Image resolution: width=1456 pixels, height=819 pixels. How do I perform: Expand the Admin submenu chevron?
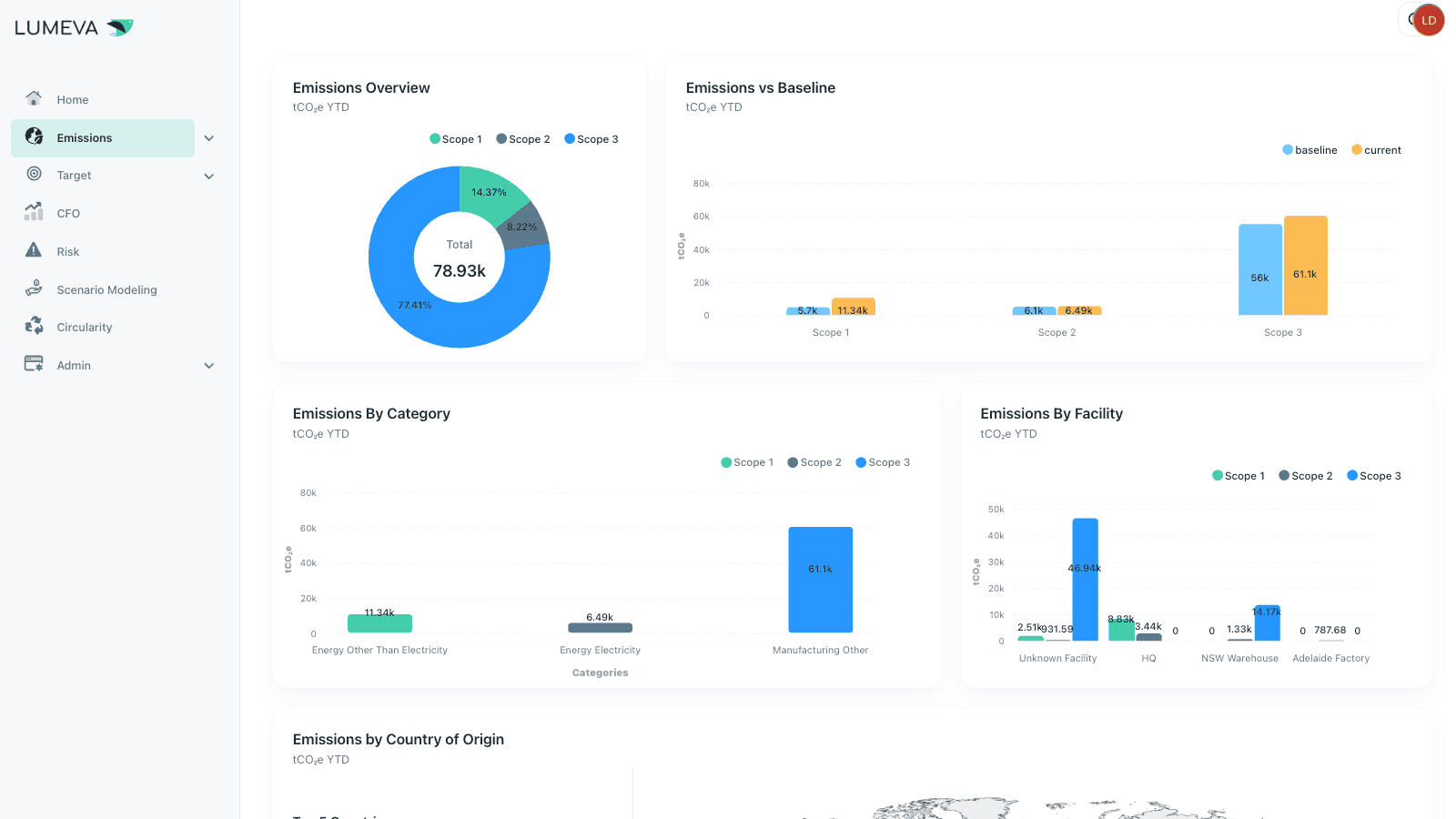[209, 366]
